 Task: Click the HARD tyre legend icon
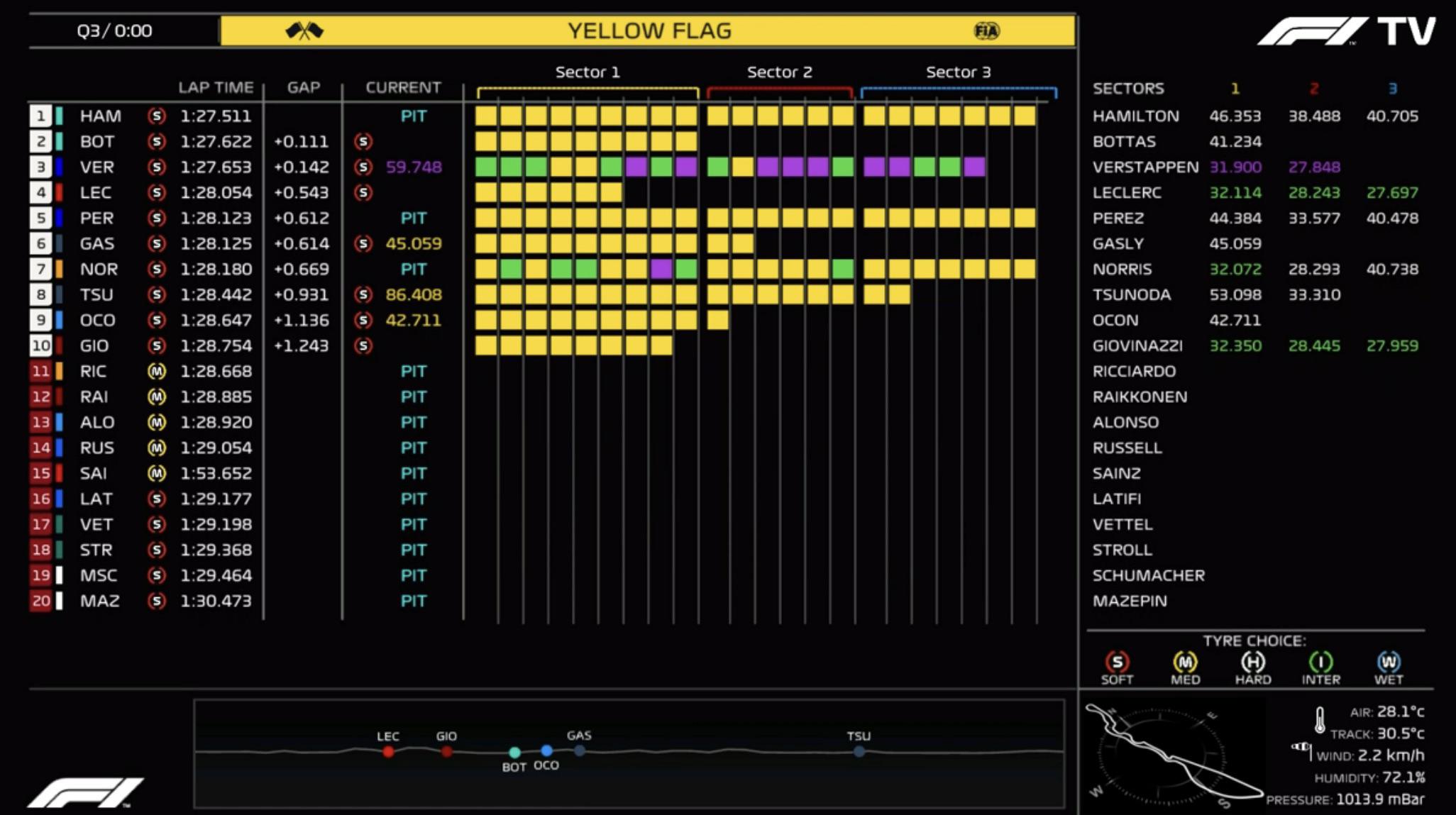coord(1253,662)
